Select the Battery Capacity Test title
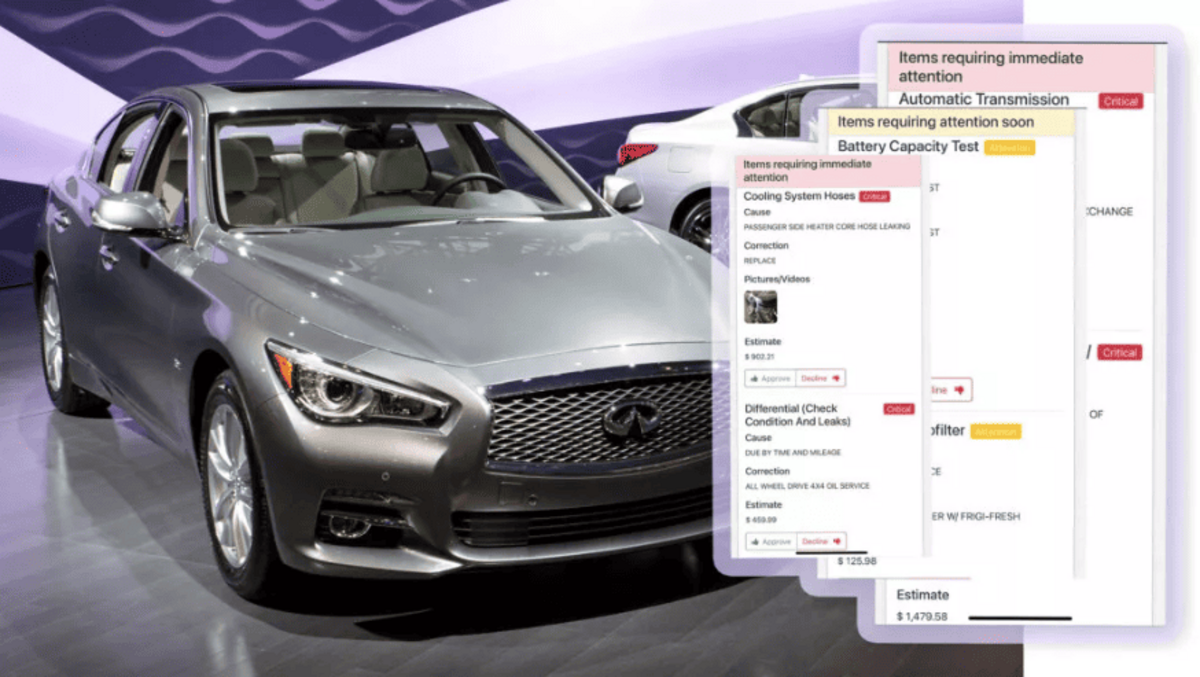Image resolution: width=1200 pixels, height=677 pixels. (x=908, y=147)
